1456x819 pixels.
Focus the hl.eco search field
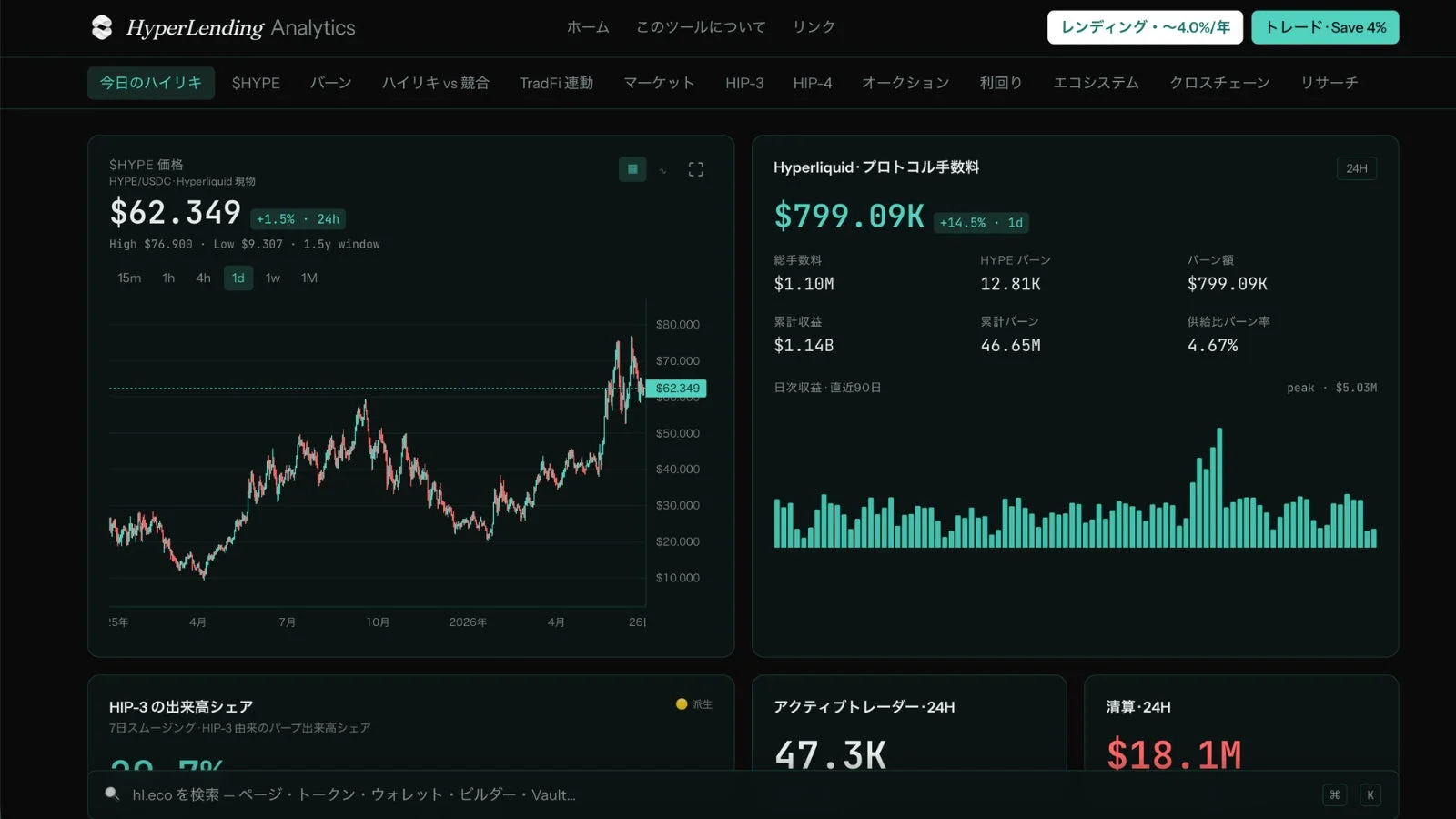[743, 794]
